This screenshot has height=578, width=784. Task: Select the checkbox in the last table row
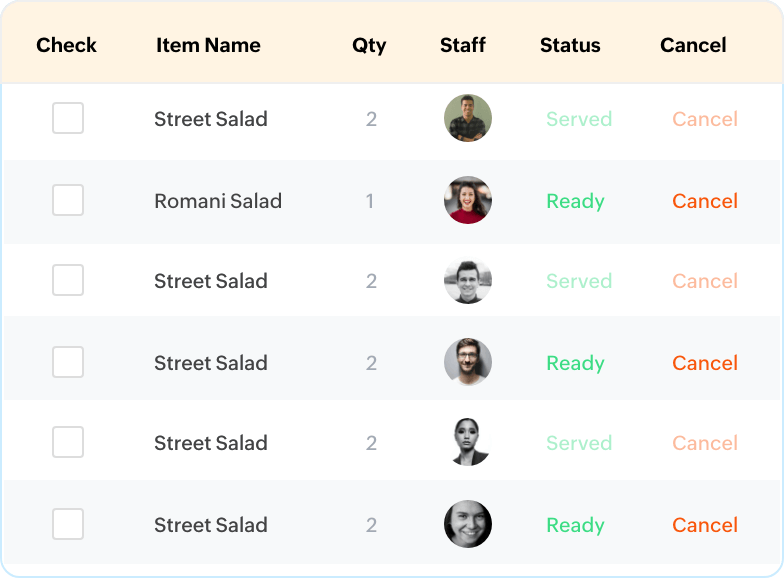[68, 524]
